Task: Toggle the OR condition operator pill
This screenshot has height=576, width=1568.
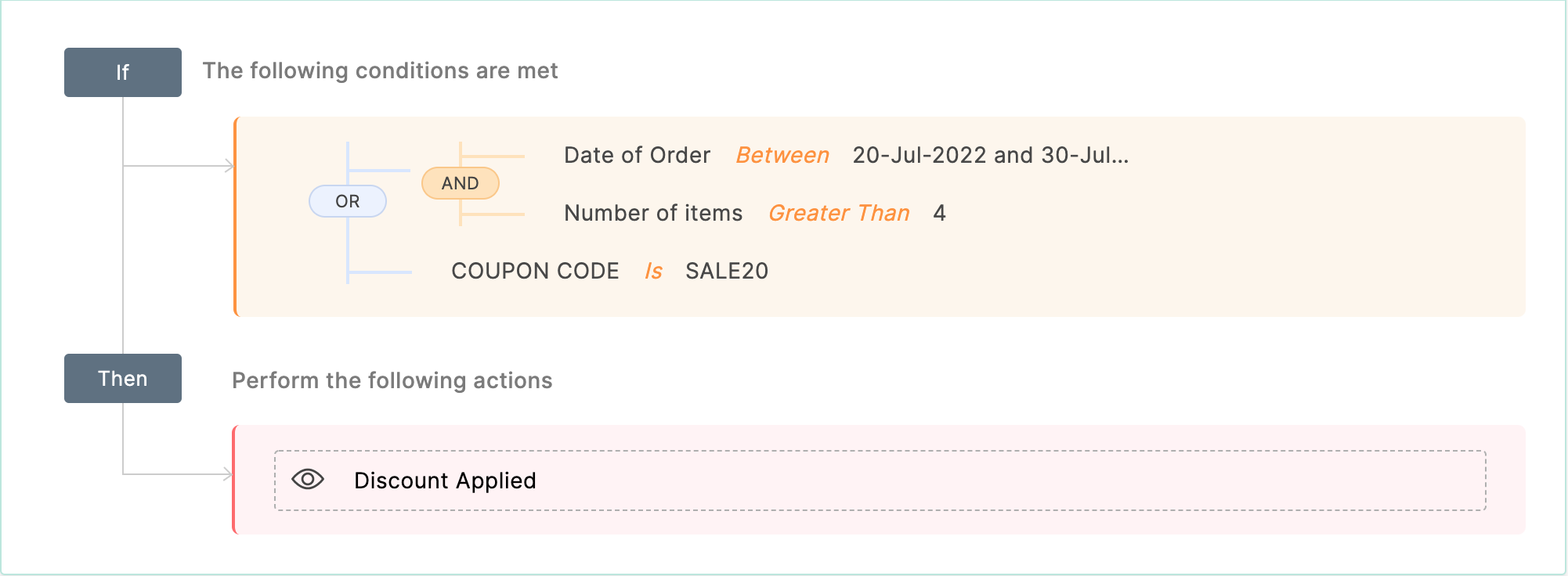Action: click(x=348, y=201)
